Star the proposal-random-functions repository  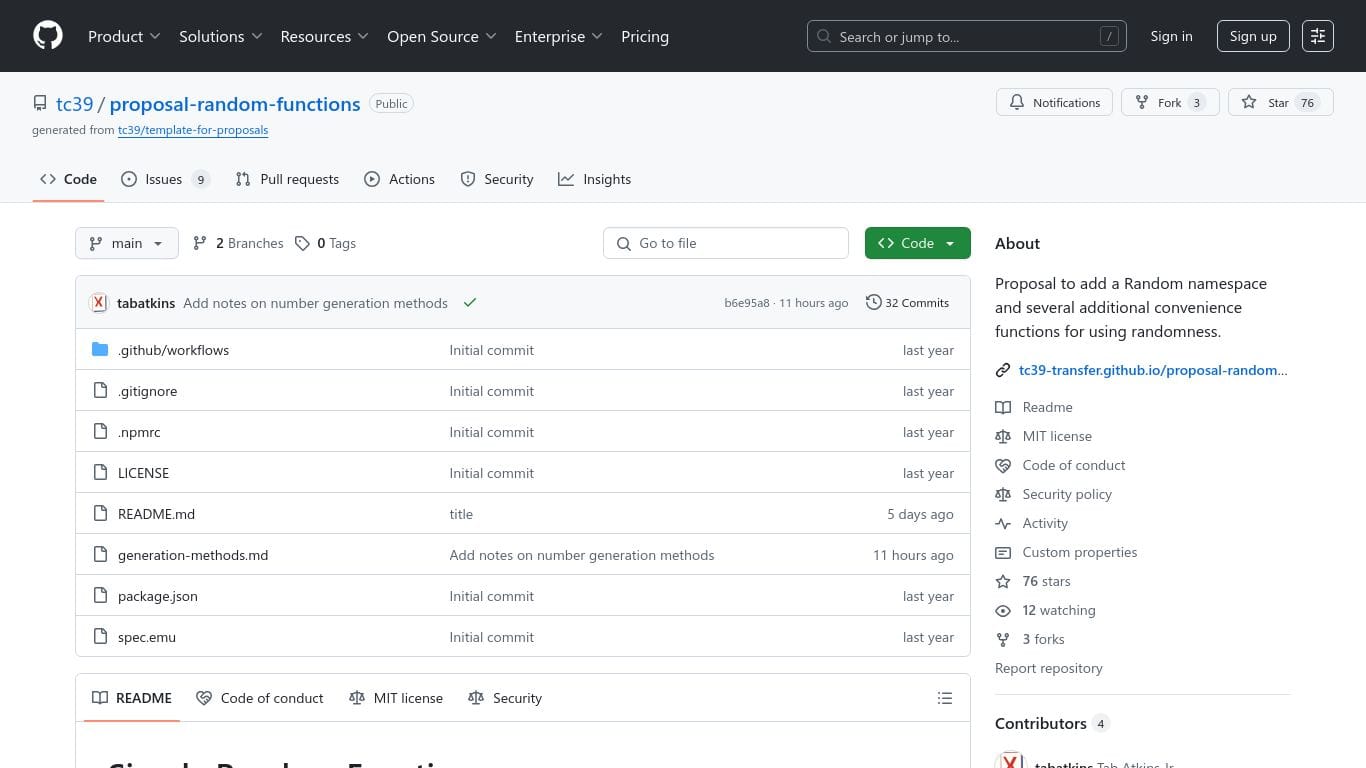click(1266, 103)
